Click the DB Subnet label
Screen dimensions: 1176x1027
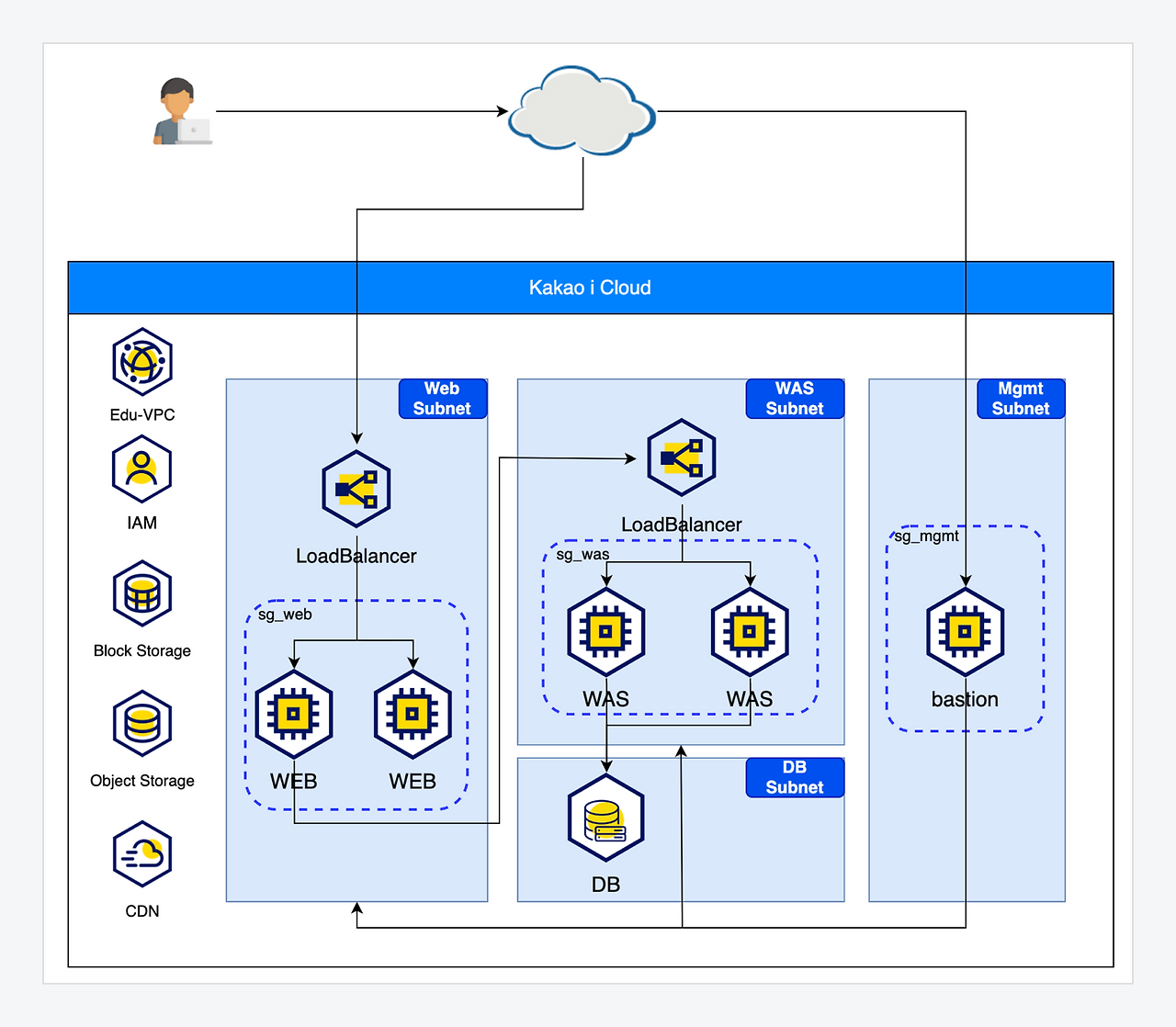tap(795, 777)
